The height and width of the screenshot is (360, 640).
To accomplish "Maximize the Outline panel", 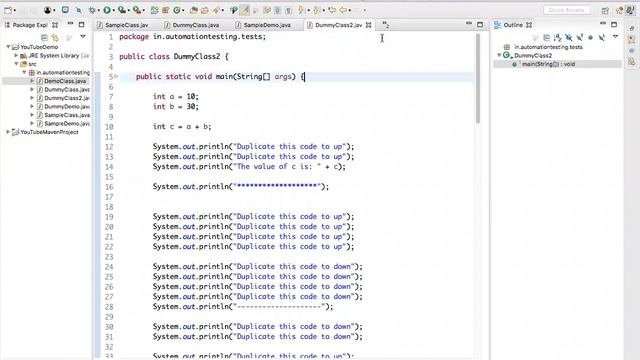I will (614, 24).
